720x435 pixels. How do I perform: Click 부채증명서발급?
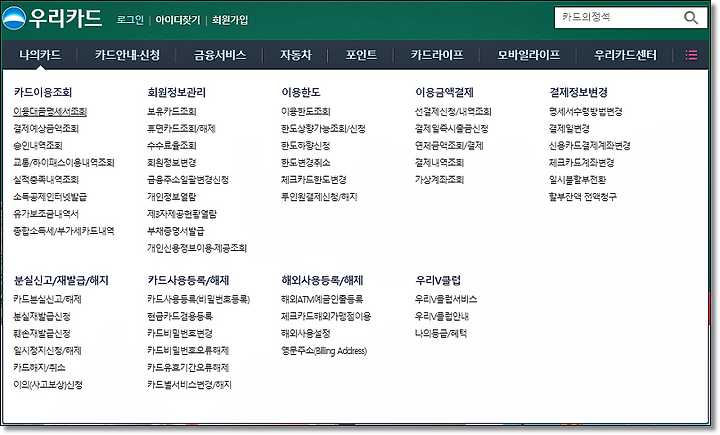[176, 231]
